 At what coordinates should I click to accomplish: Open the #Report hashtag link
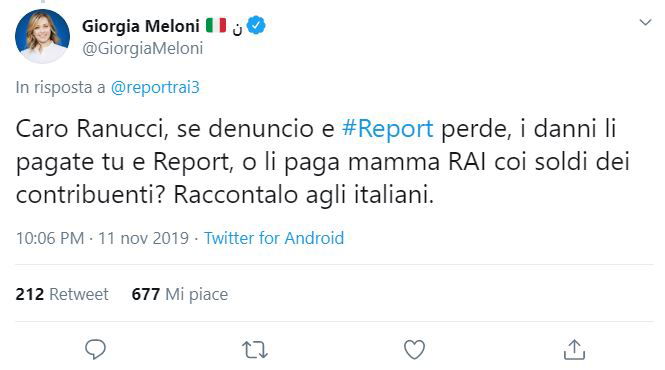388,129
